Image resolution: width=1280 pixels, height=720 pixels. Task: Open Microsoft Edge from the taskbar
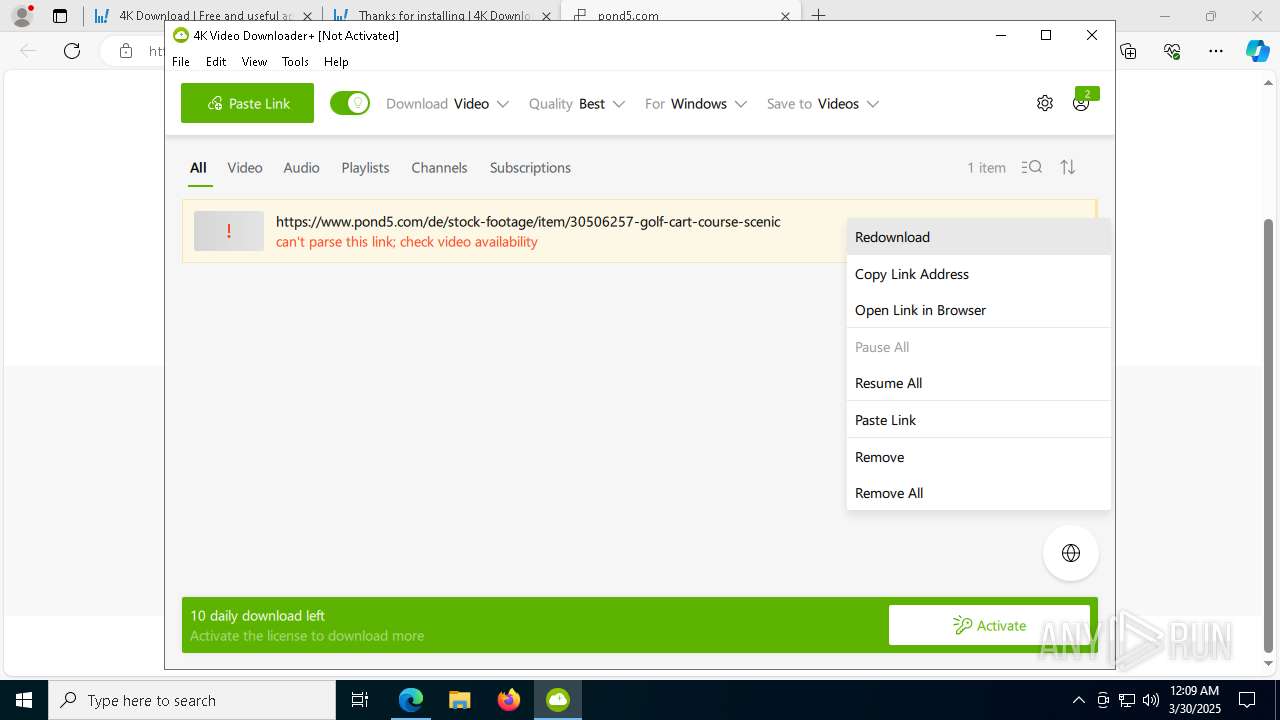click(x=411, y=700)
